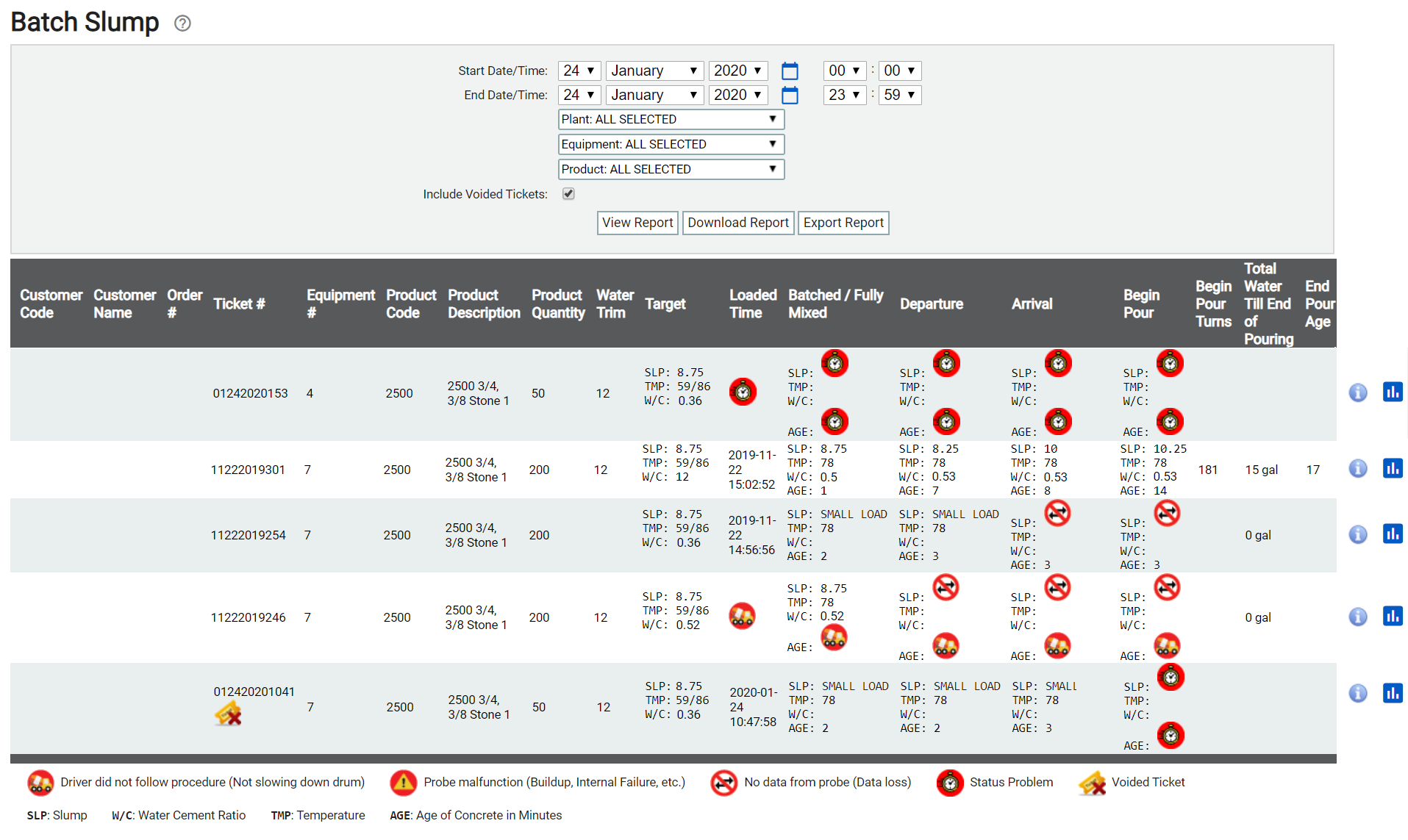Viewport: 1408px width, 840px height.
Task: Open the End Date month dropdown
Action: tap(654, 95)
